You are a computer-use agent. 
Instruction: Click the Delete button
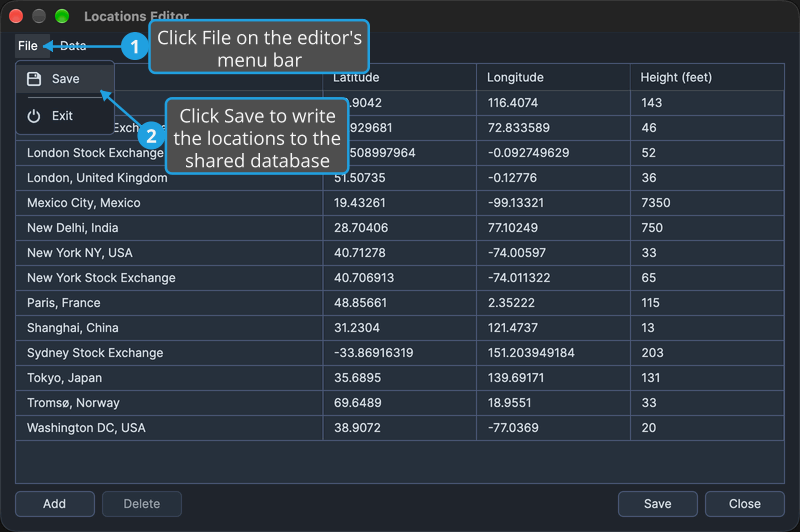tap(142, 503)
